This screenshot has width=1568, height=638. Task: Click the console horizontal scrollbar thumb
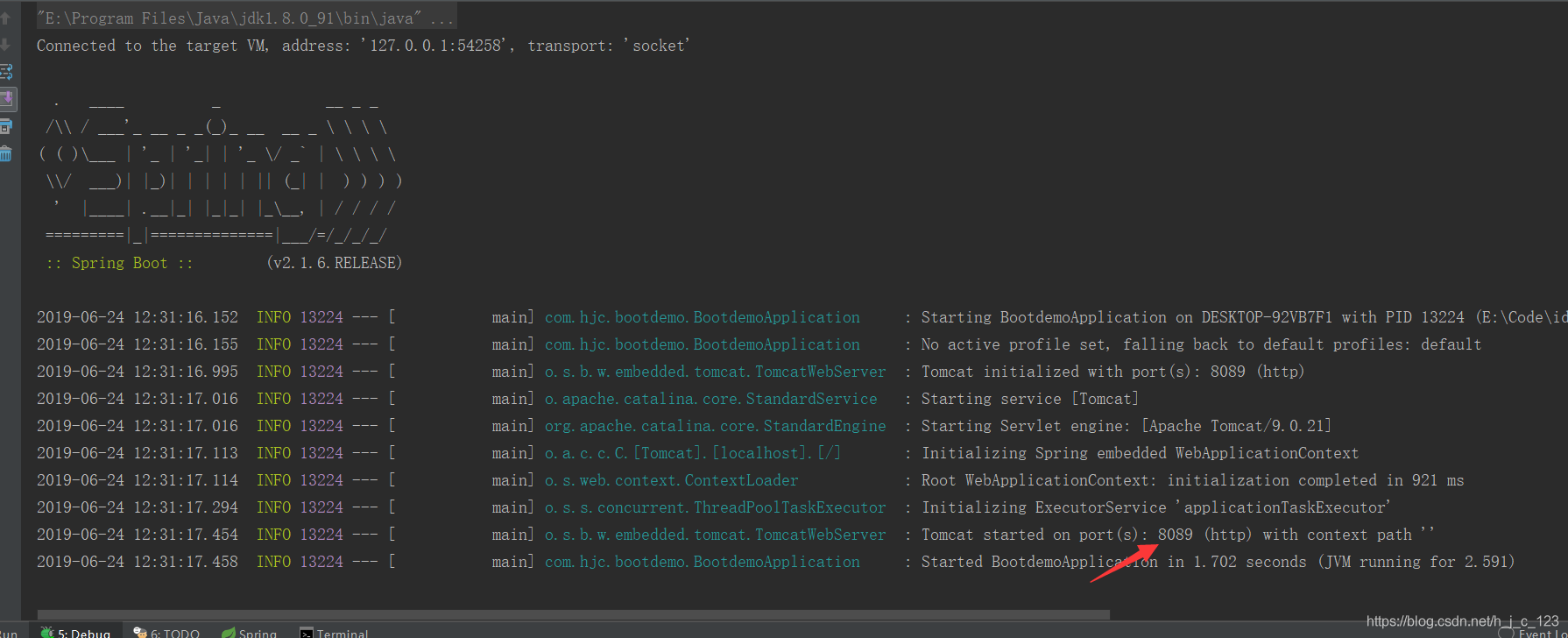point(574,614)
